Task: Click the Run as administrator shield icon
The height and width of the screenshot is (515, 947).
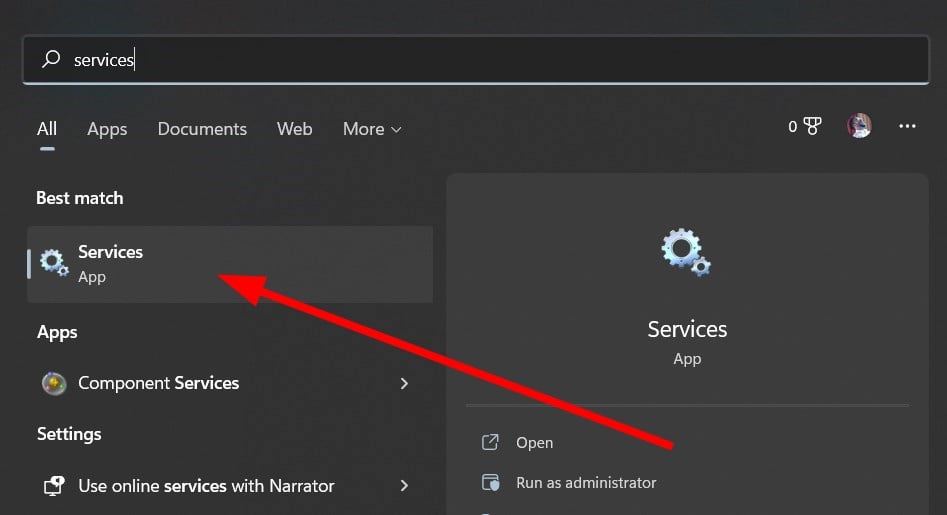Action: (490, 482)
